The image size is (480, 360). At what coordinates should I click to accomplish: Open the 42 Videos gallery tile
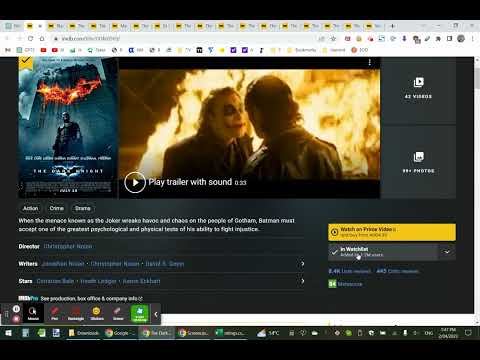(x=418, y=91)
